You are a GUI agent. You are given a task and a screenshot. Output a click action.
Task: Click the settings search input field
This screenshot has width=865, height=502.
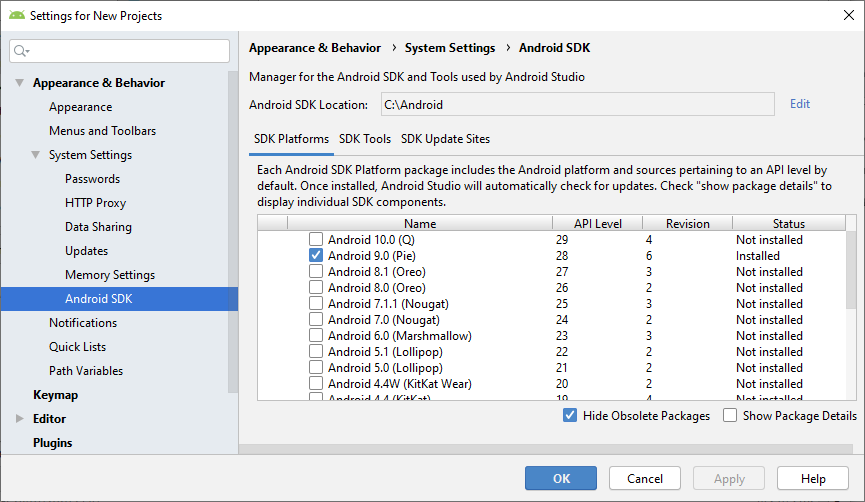(119, 51)
